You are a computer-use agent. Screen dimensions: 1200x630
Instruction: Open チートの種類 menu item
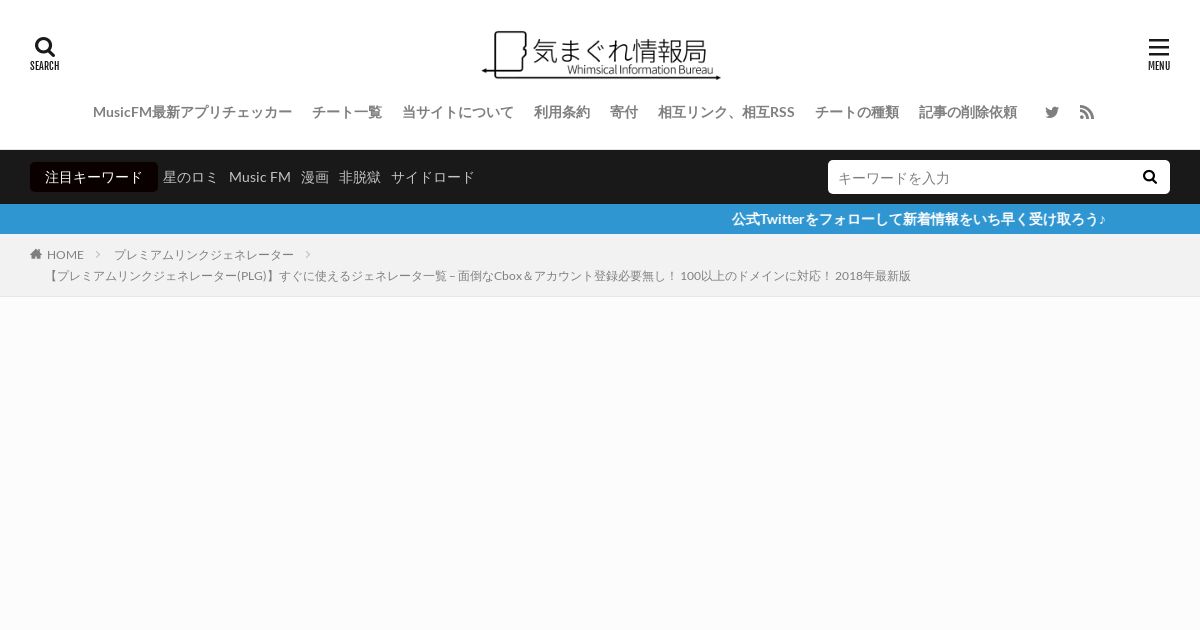tap(857, 112)
